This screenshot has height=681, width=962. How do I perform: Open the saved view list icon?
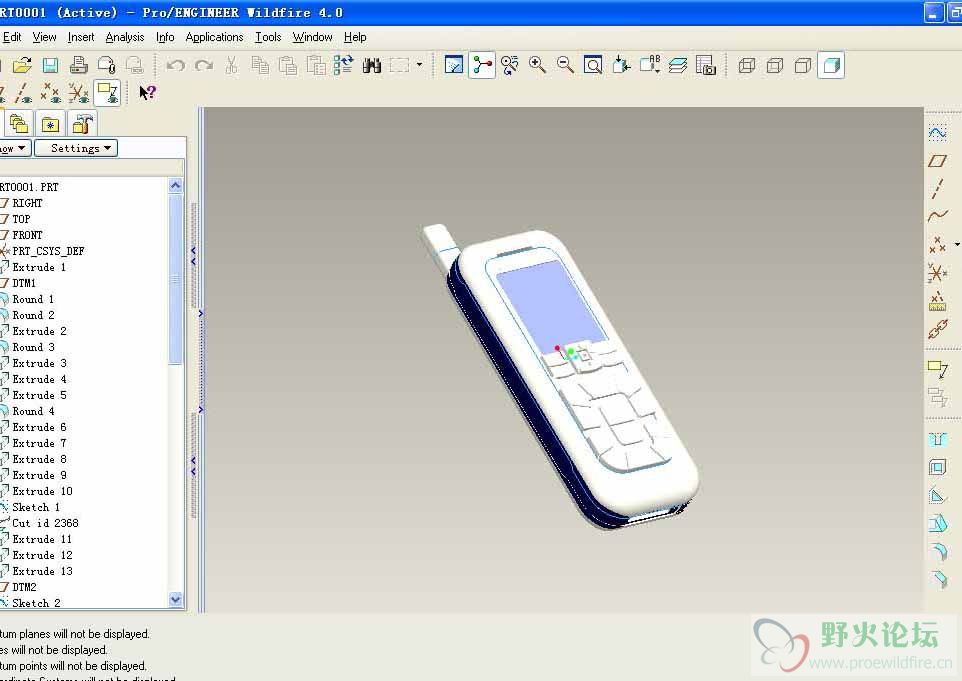tap(650, 65)
